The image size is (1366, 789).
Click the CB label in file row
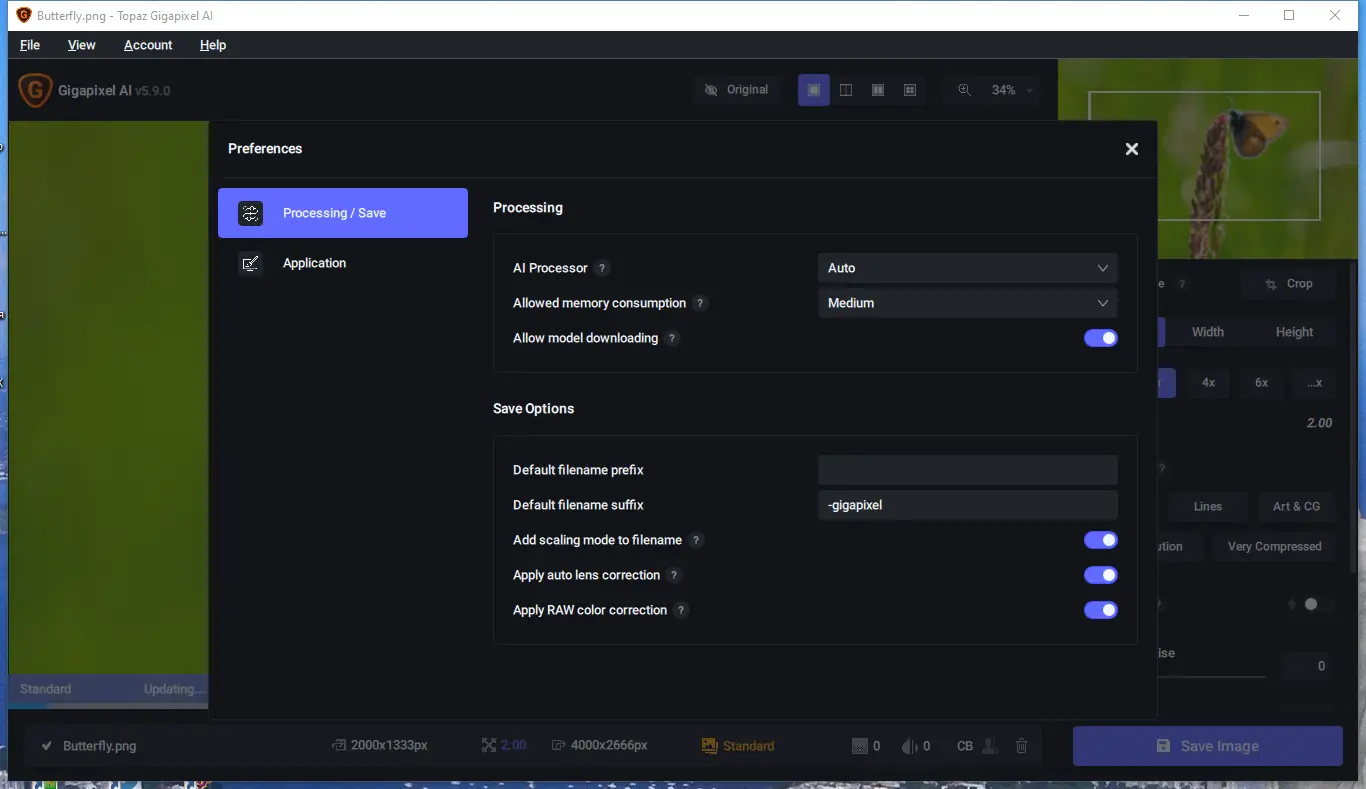[x=965, y=746]
